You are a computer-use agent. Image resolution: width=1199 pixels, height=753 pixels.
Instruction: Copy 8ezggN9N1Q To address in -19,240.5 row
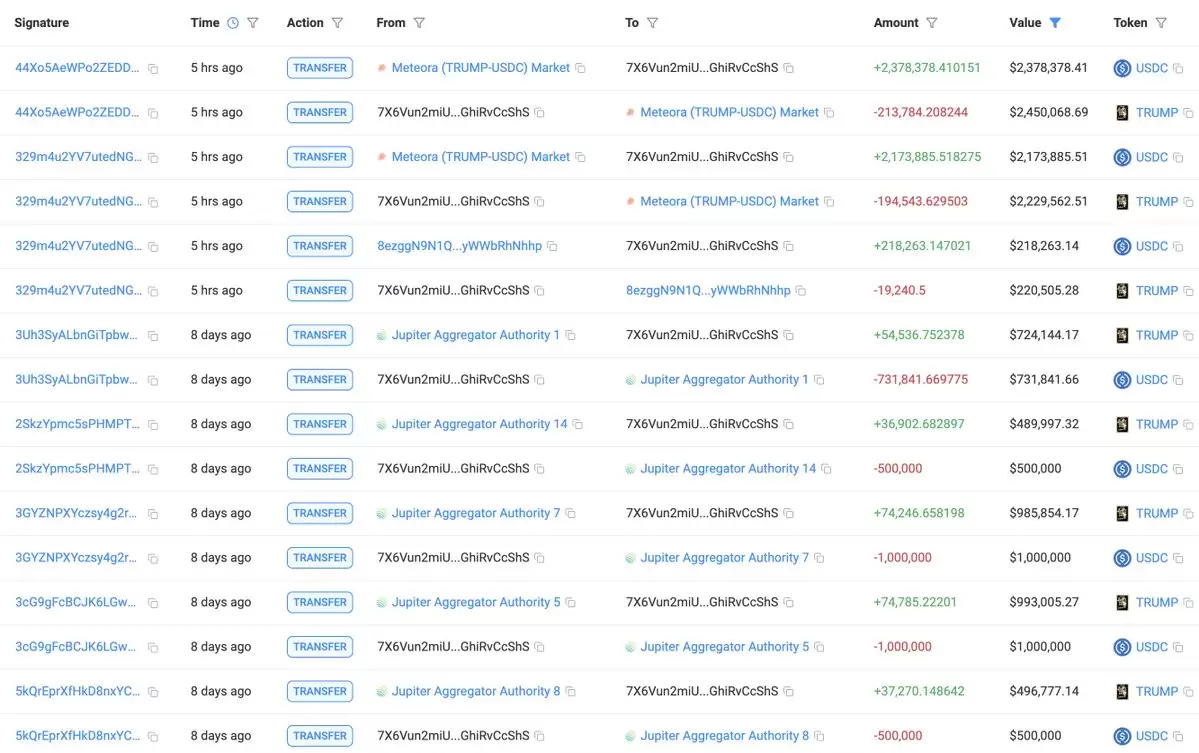point(801,290)
